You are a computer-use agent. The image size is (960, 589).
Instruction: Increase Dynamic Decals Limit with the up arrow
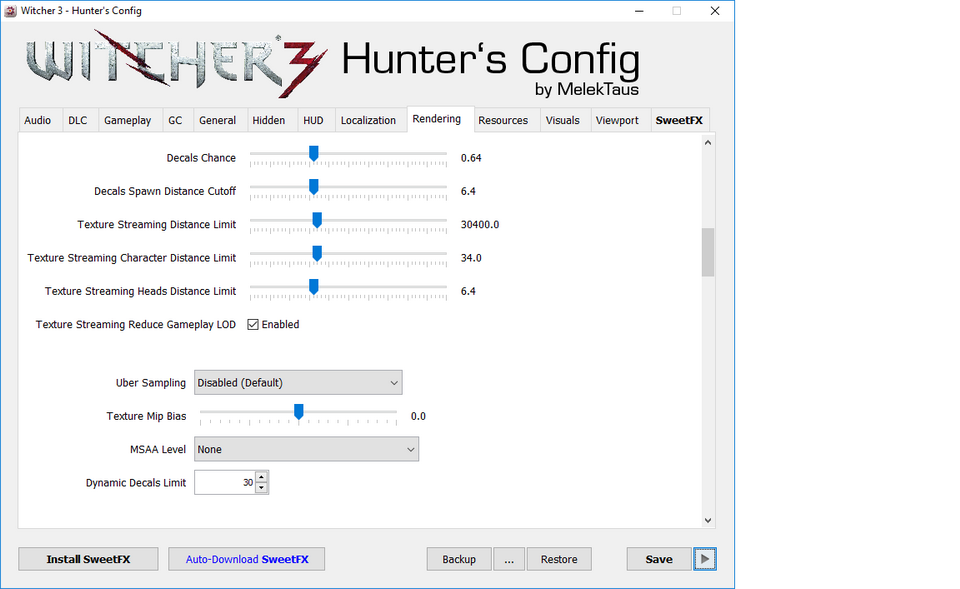(x=261, y=477)
